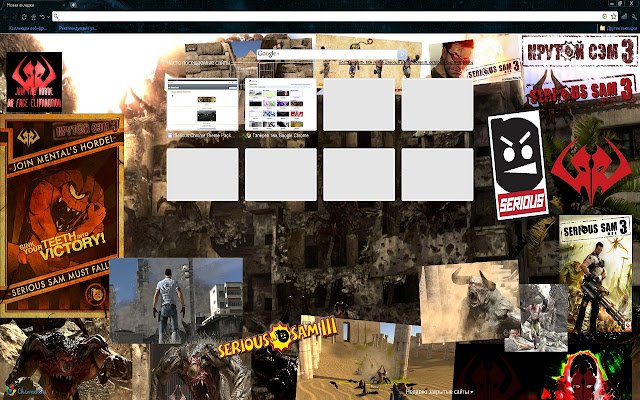Click the fourth empty tile in top row
The height and width of the screenshot is (400, 640).
coord(437,104)
